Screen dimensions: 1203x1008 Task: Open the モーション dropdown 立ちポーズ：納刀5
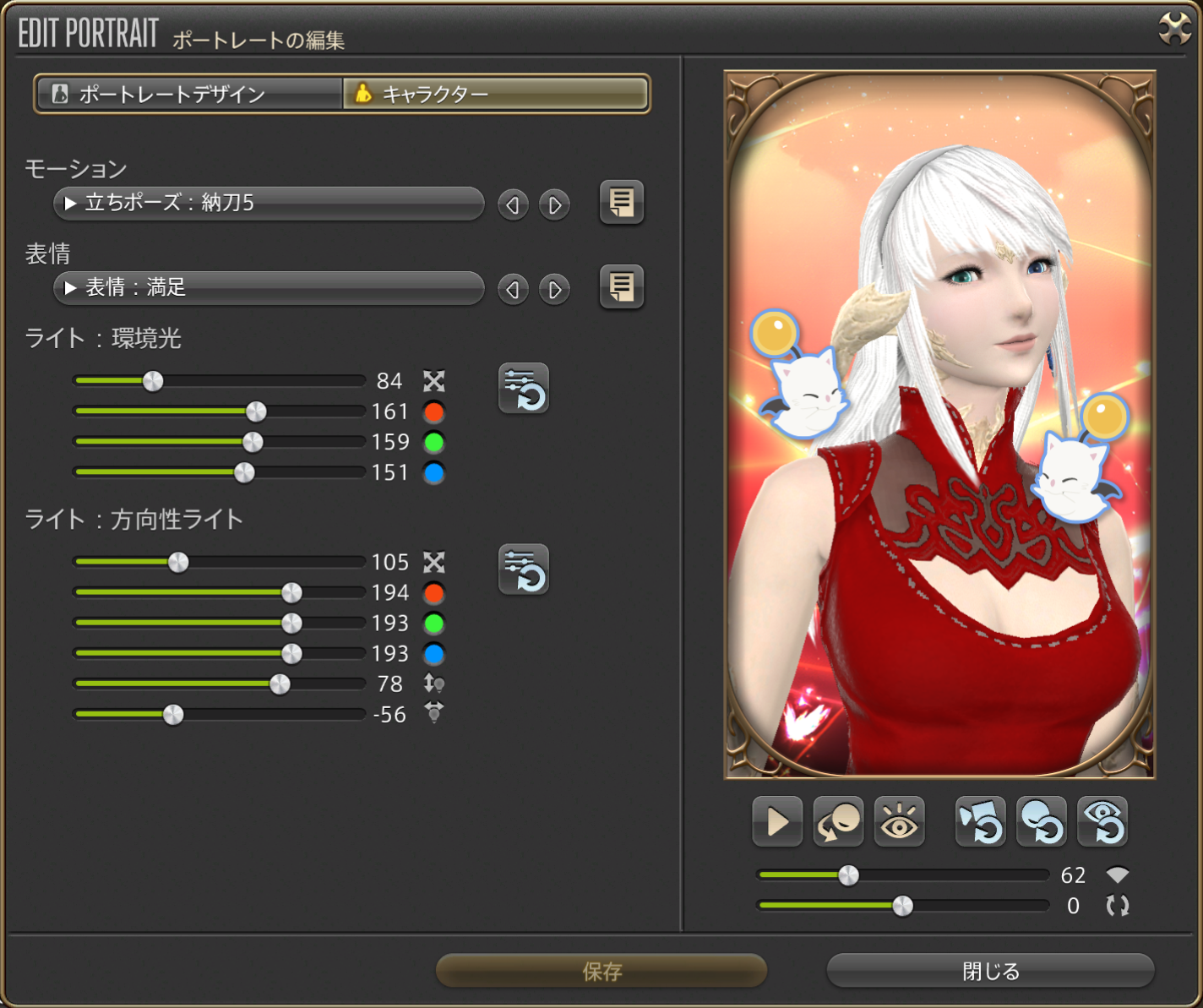(269, 204)
